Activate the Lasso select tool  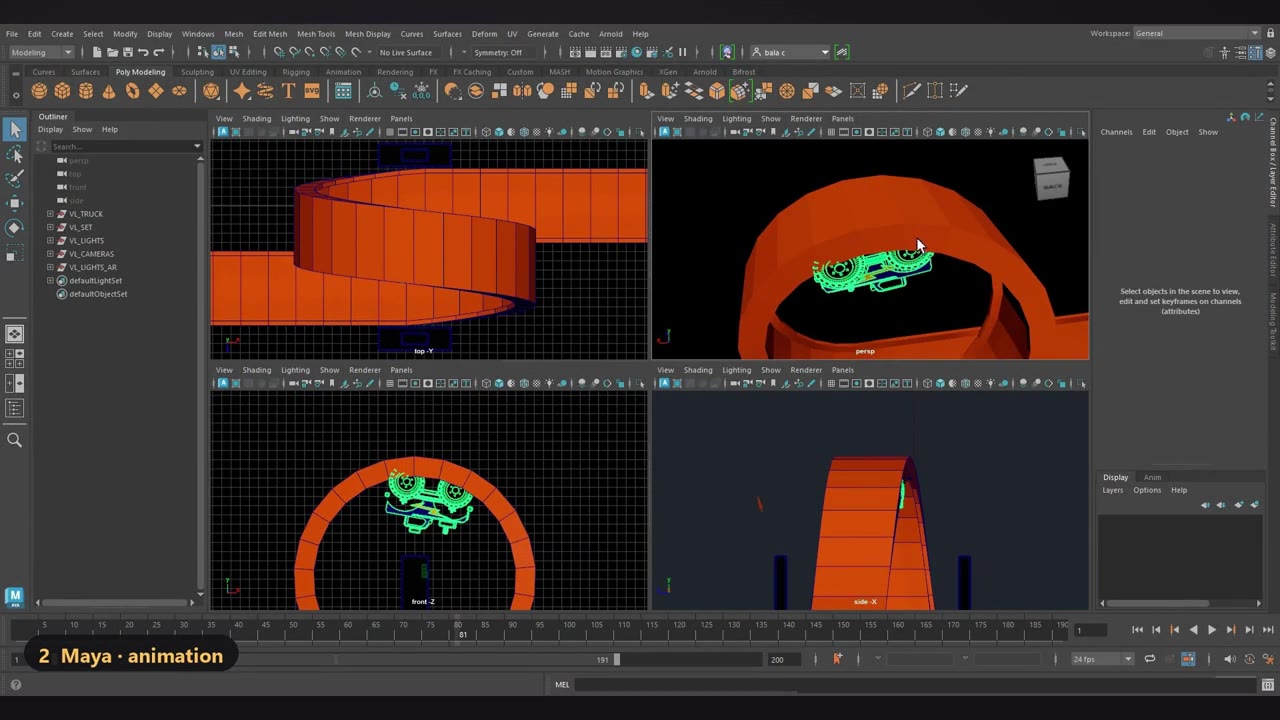(x=15, y=154)
